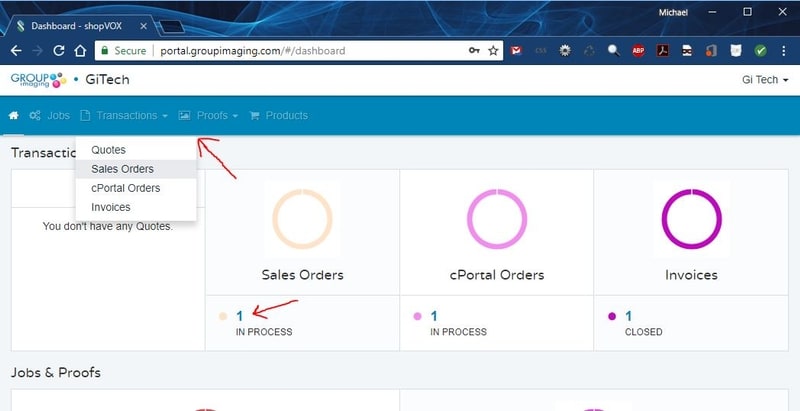Screen dimensions: 800x411
Task: Open the 1 Closed Invoices link
Action: pos(629,316)
